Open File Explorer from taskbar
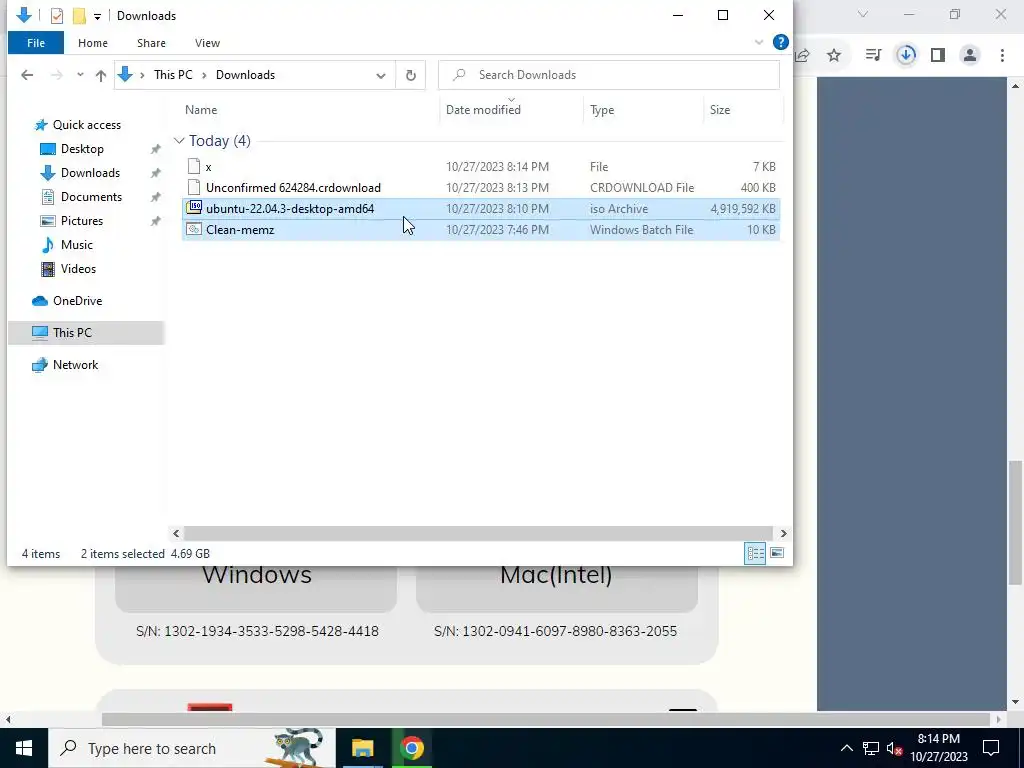This screenshot has width=1024, height=768. point(362,748)
